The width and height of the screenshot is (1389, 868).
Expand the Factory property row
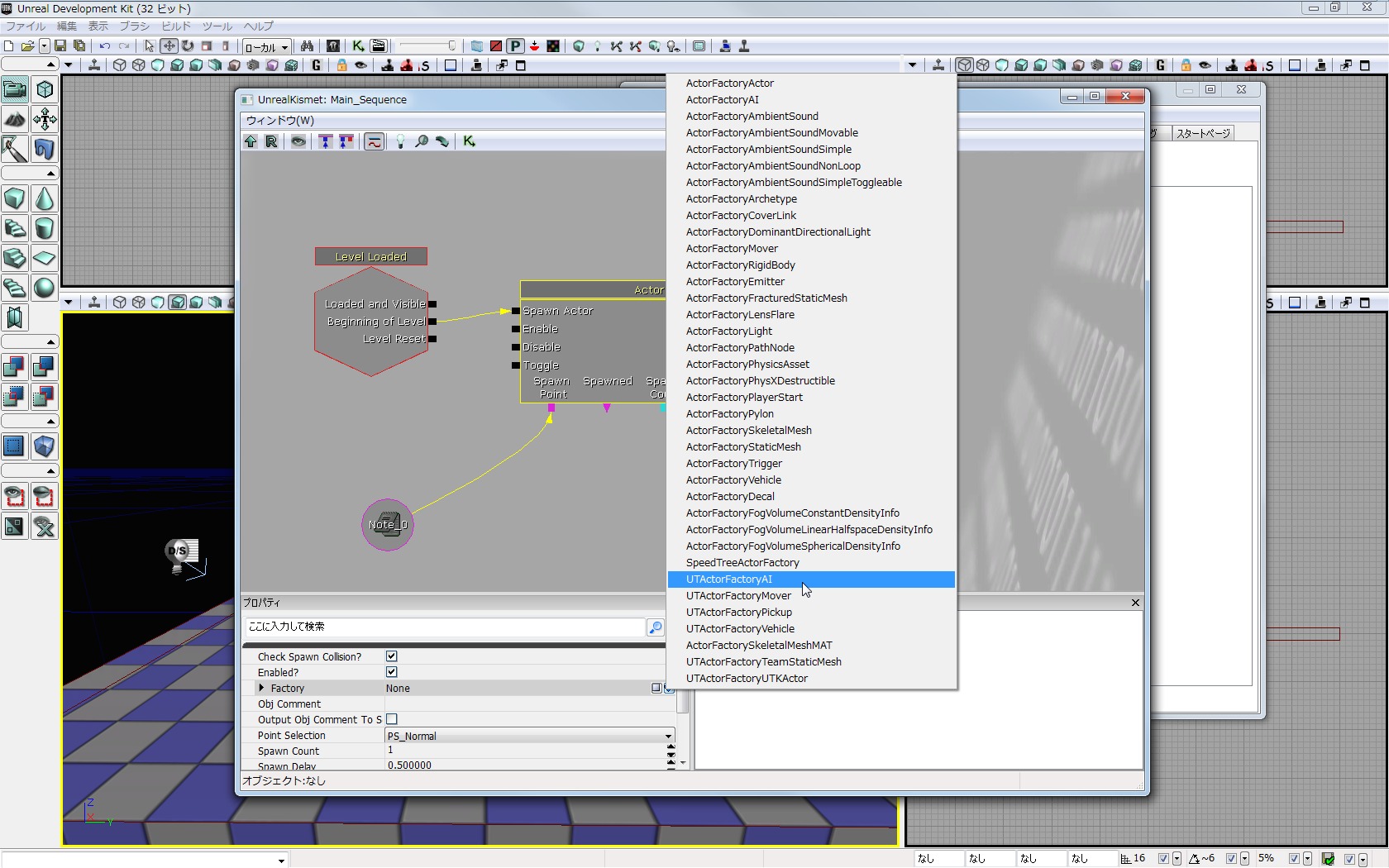point(262,688)
